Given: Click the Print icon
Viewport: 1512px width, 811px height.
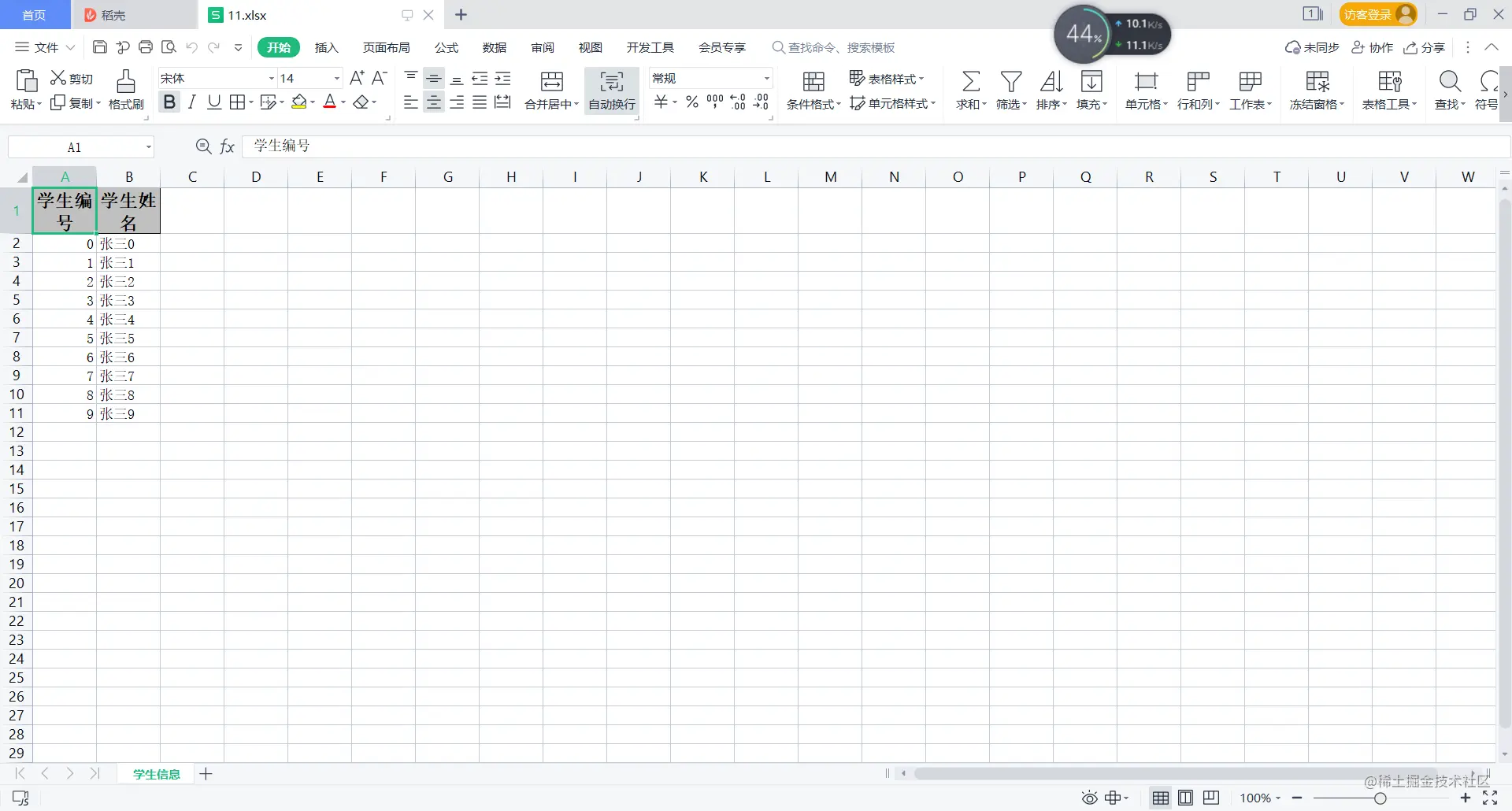Looking at the screenshot, I should coord(146,47).
